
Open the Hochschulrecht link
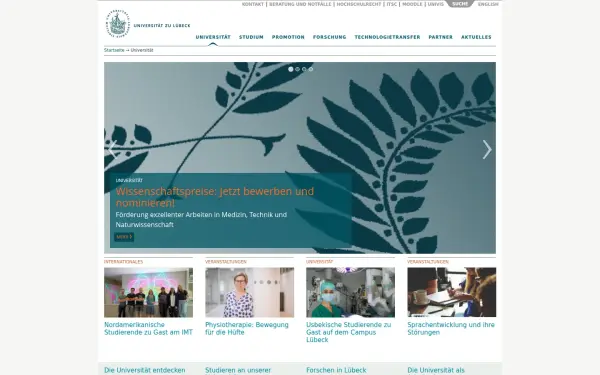click(x=359, y=4)
